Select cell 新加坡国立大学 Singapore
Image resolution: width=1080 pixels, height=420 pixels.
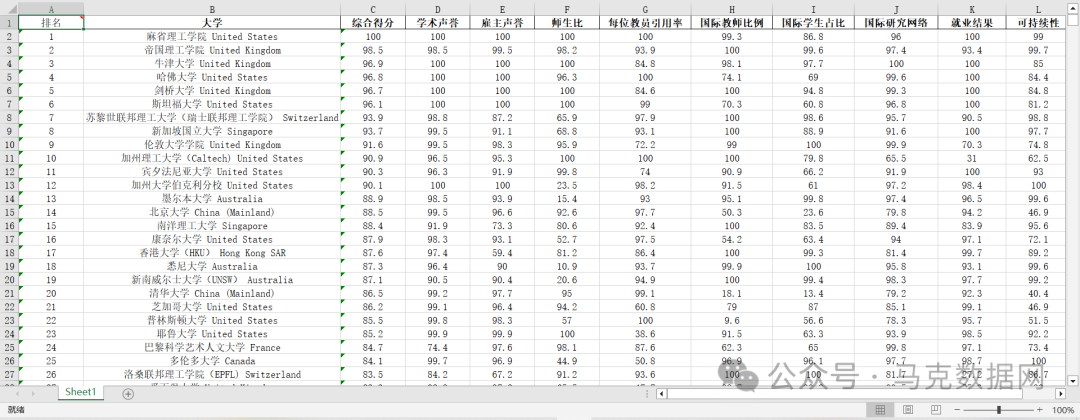pos(212,131)
